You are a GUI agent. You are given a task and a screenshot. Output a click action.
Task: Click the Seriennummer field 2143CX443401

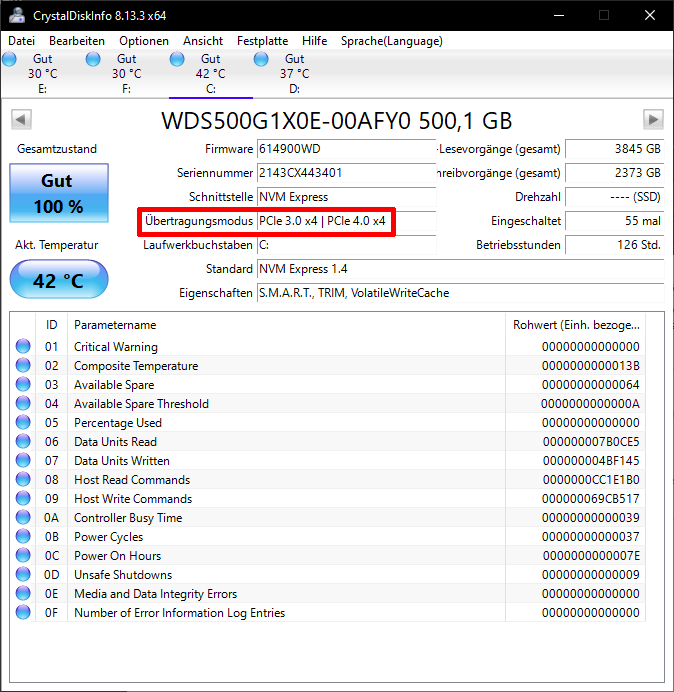click(346, 173)
